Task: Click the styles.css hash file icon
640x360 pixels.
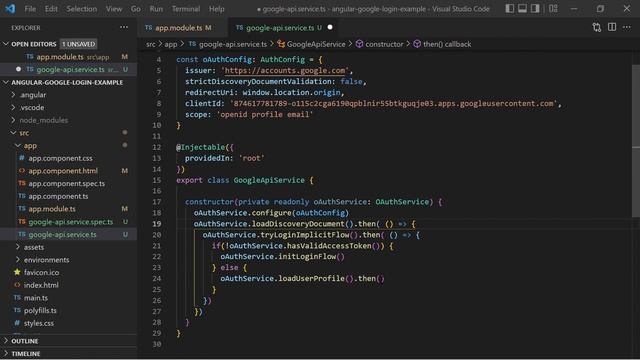Action: 17,322
